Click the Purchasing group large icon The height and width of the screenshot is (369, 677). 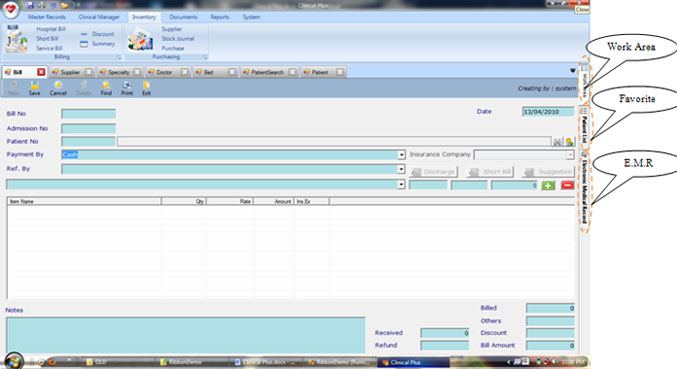pyautogui.click(x=140, y=39)
